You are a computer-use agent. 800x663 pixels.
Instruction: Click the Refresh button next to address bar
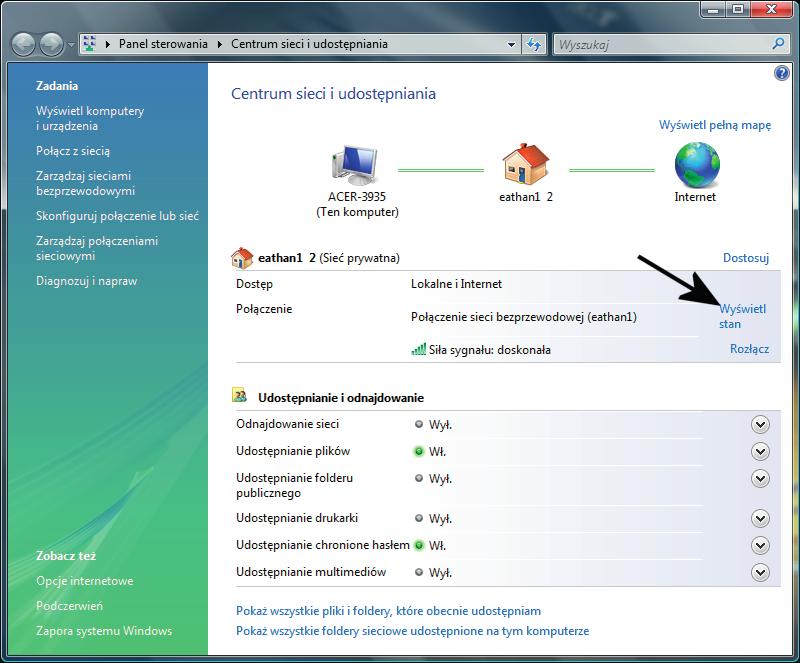pos(534,44)
